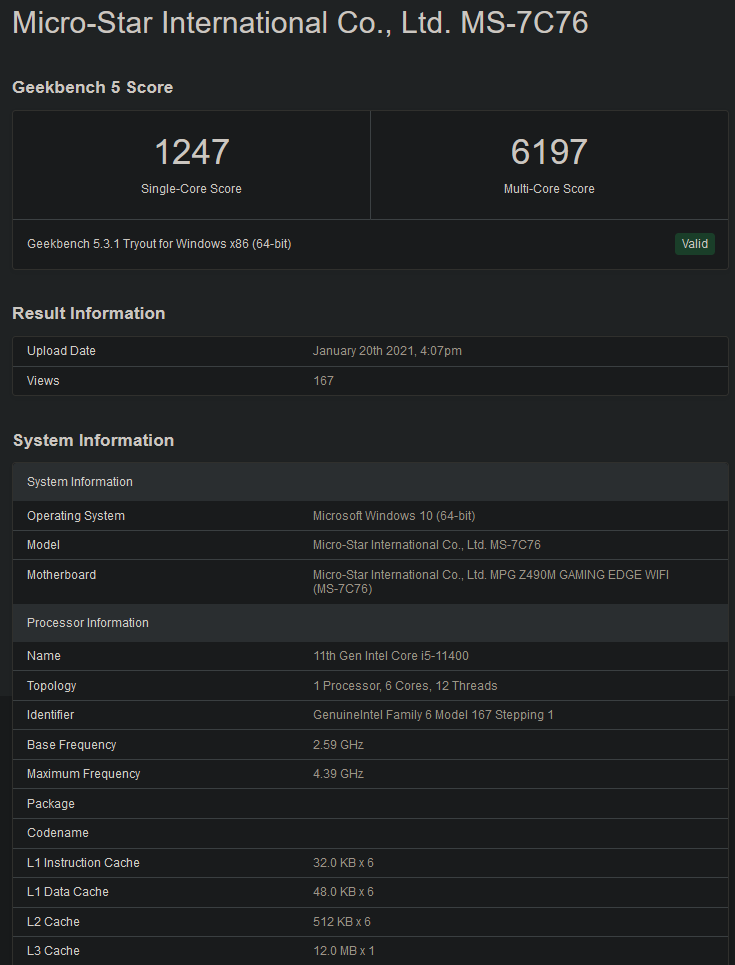Click the processor Name label
The height and width of the screenshot is (965, 735).
(x=44, y=656)
